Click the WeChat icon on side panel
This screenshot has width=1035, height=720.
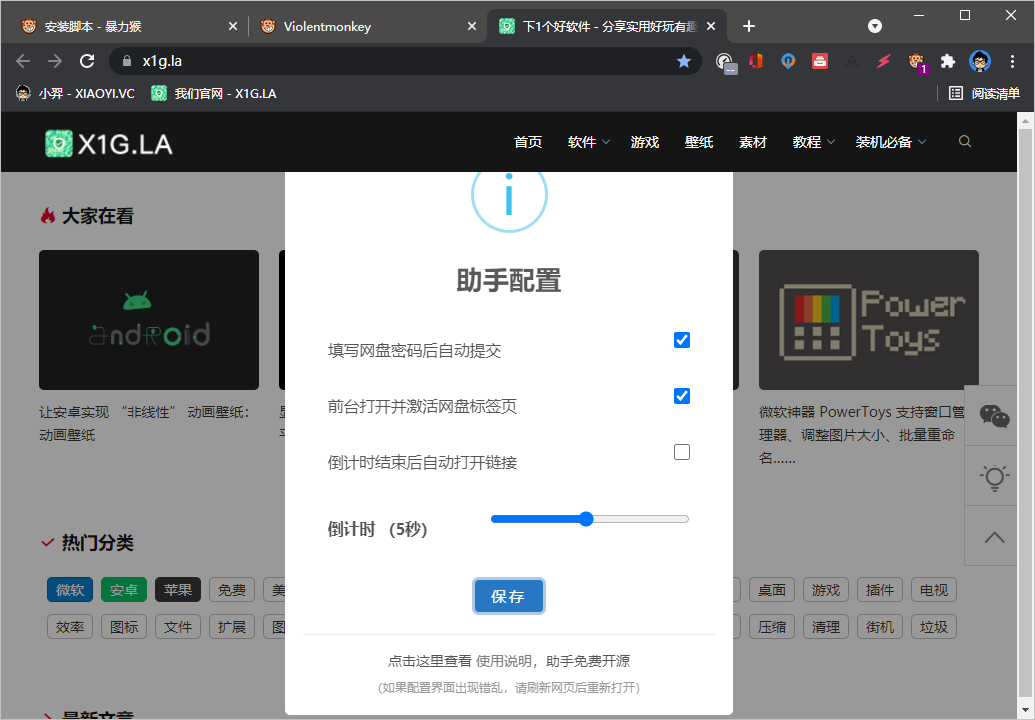point(994,416)
